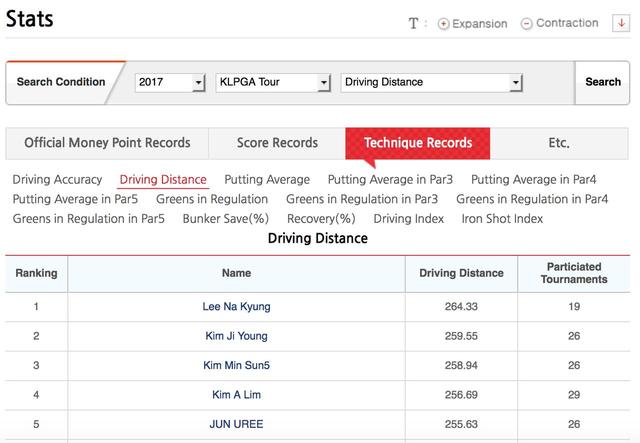Click tournaments count 29

[x=574, y=395]
